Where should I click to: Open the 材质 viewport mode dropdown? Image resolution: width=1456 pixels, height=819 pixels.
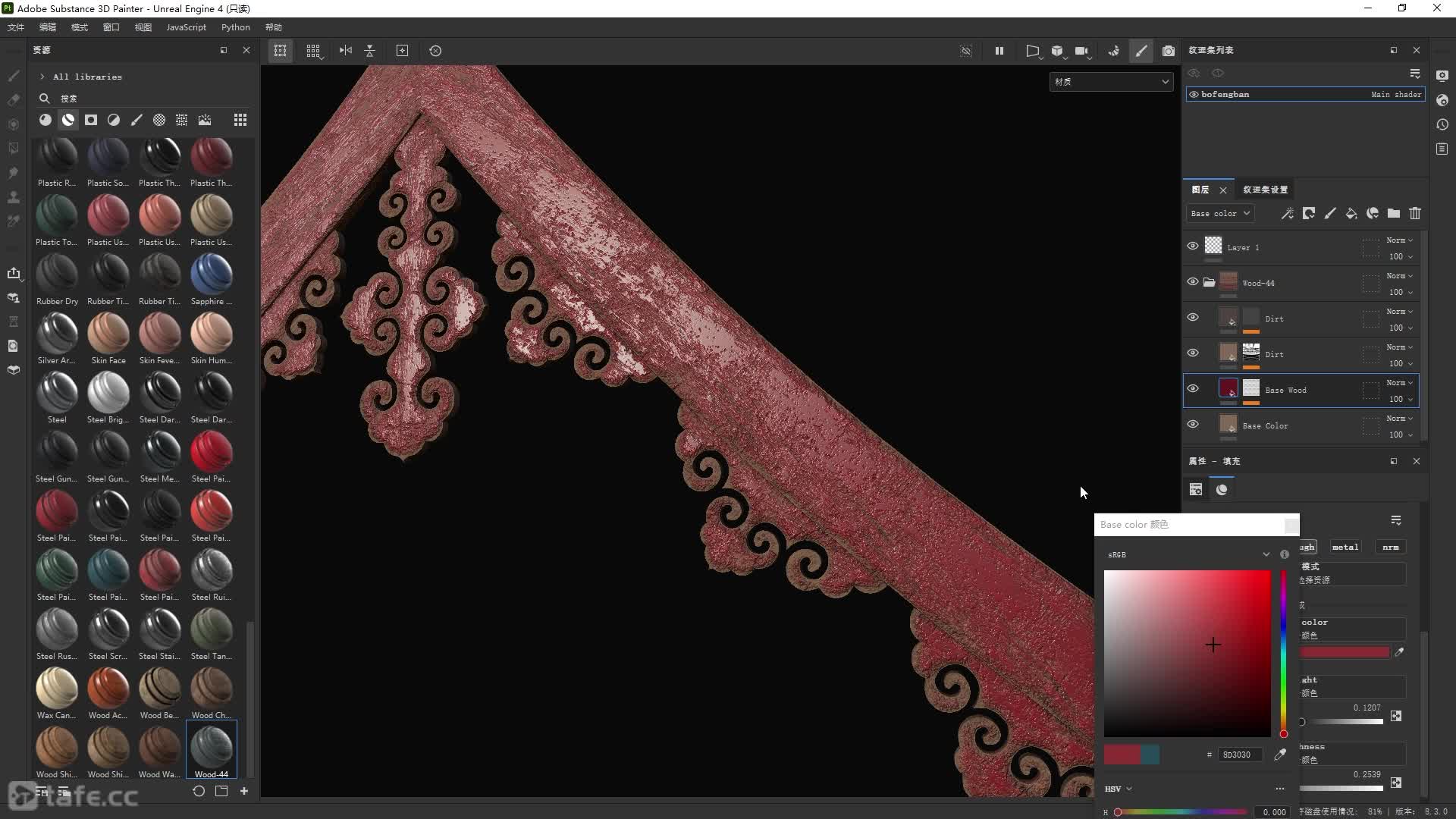[1111, 82]
